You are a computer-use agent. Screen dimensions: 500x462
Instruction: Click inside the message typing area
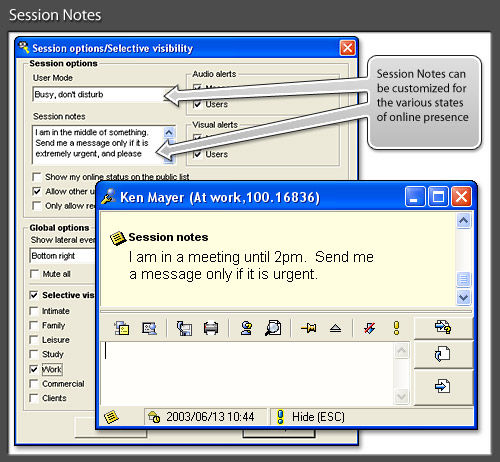click(247, 373)
